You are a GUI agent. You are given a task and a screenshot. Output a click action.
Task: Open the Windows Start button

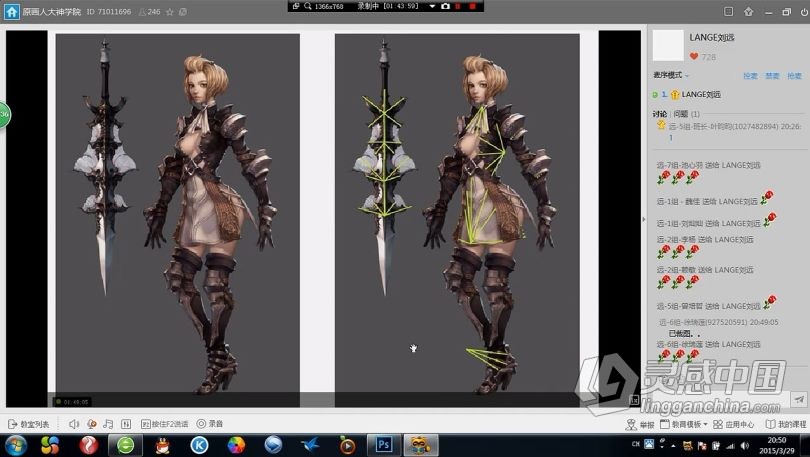point(14,445)
